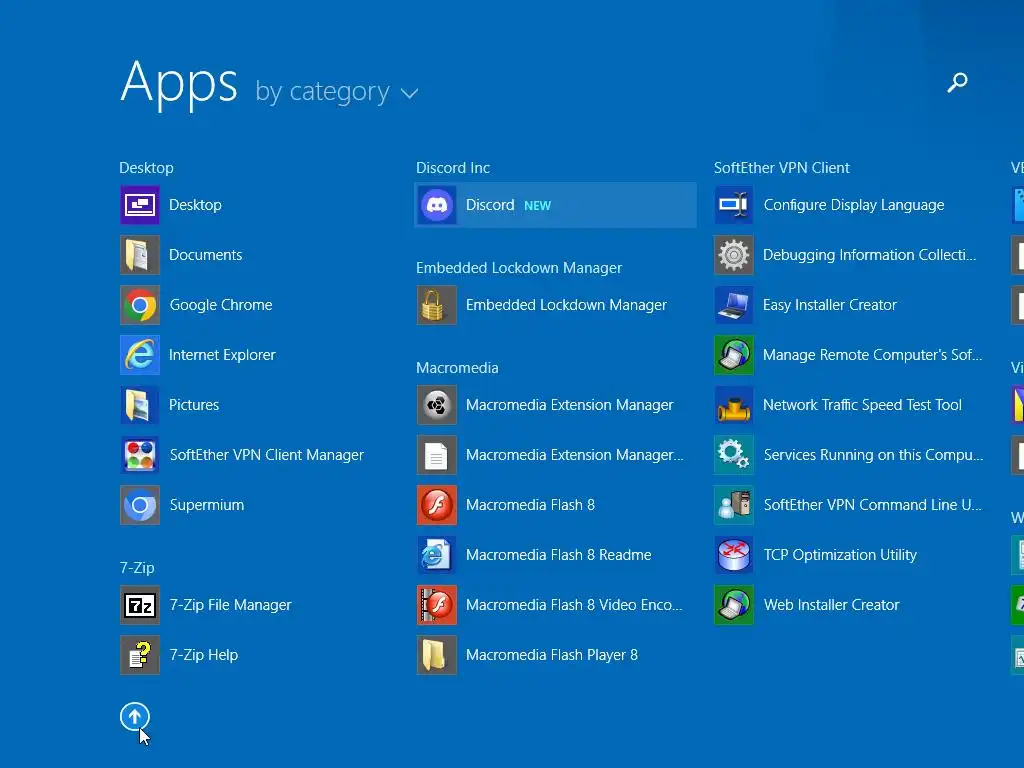Open Macromedia Flash Player 8 folder icon
The height and width of the screenshot is (768, 1024).
pos(437,655)
